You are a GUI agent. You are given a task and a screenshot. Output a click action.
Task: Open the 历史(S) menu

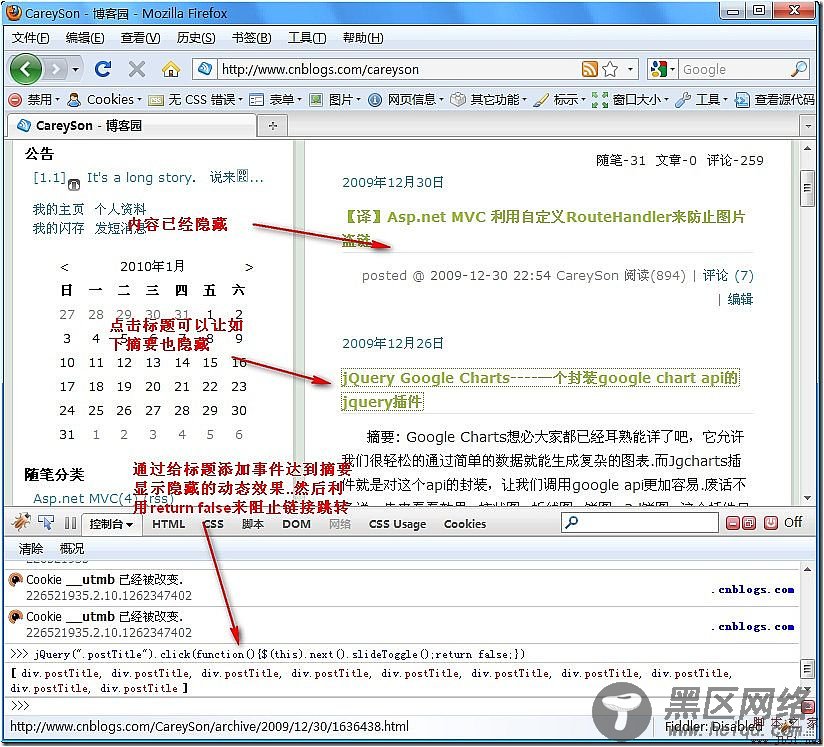click(196, 38)
